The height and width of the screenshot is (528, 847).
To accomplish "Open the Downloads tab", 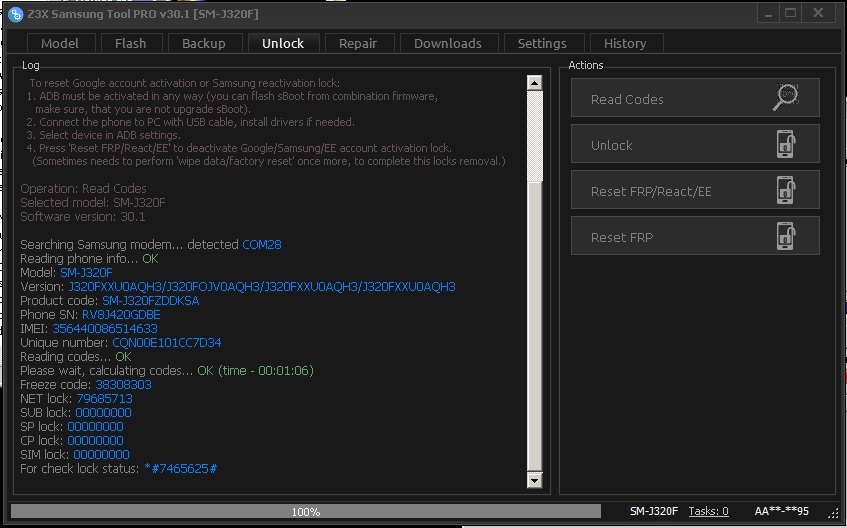I will 448,43.
